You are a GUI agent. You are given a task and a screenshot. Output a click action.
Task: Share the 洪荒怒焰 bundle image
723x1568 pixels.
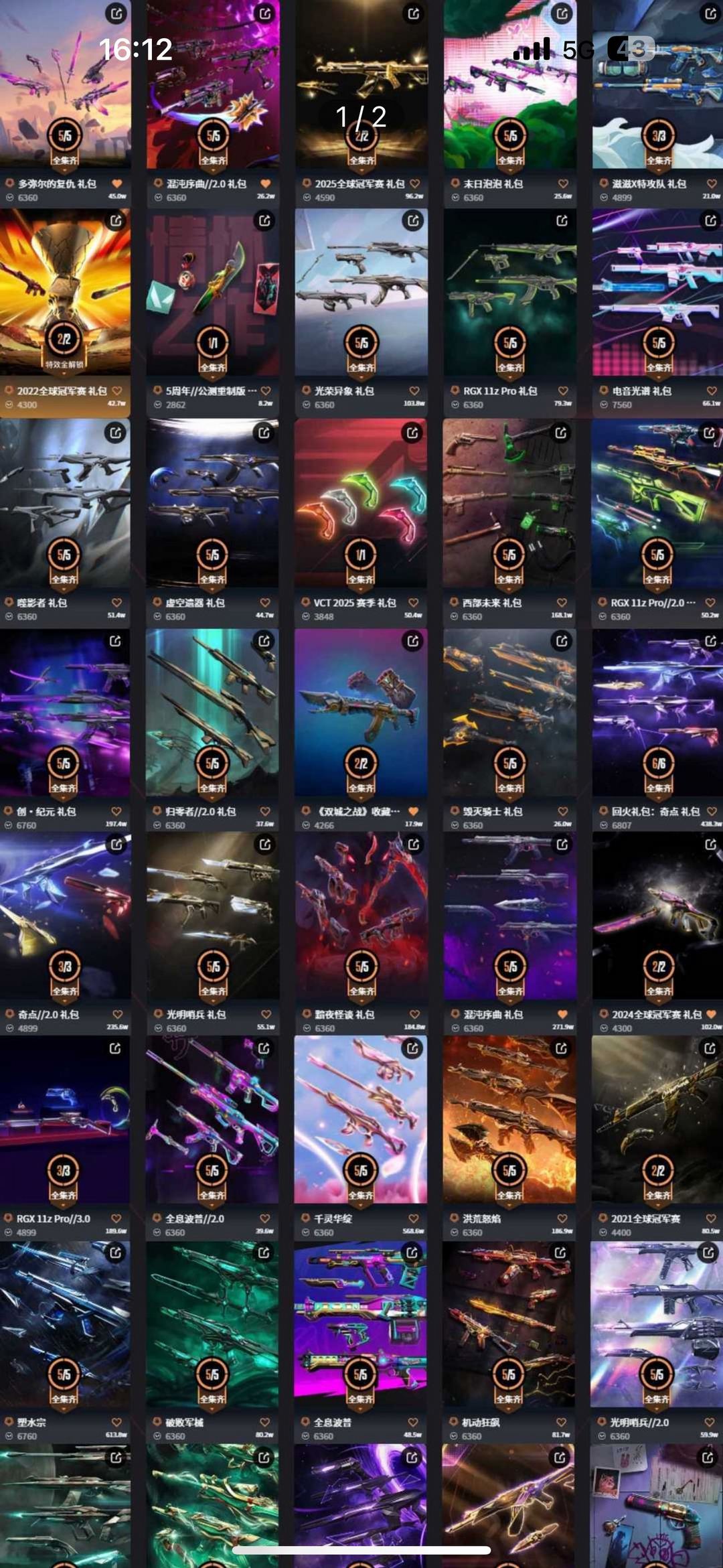[561, 1048]
